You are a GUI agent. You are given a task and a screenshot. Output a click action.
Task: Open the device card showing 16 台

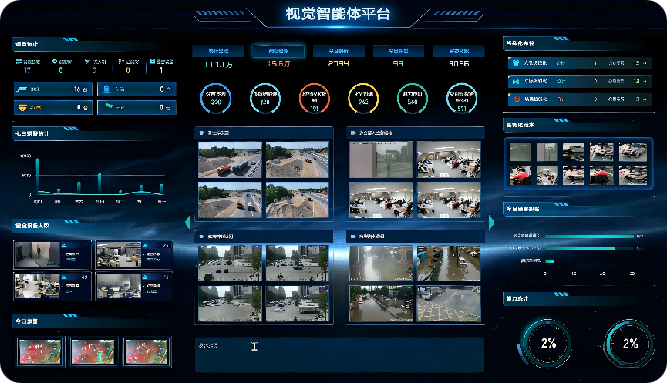click(x=53, y=89)
